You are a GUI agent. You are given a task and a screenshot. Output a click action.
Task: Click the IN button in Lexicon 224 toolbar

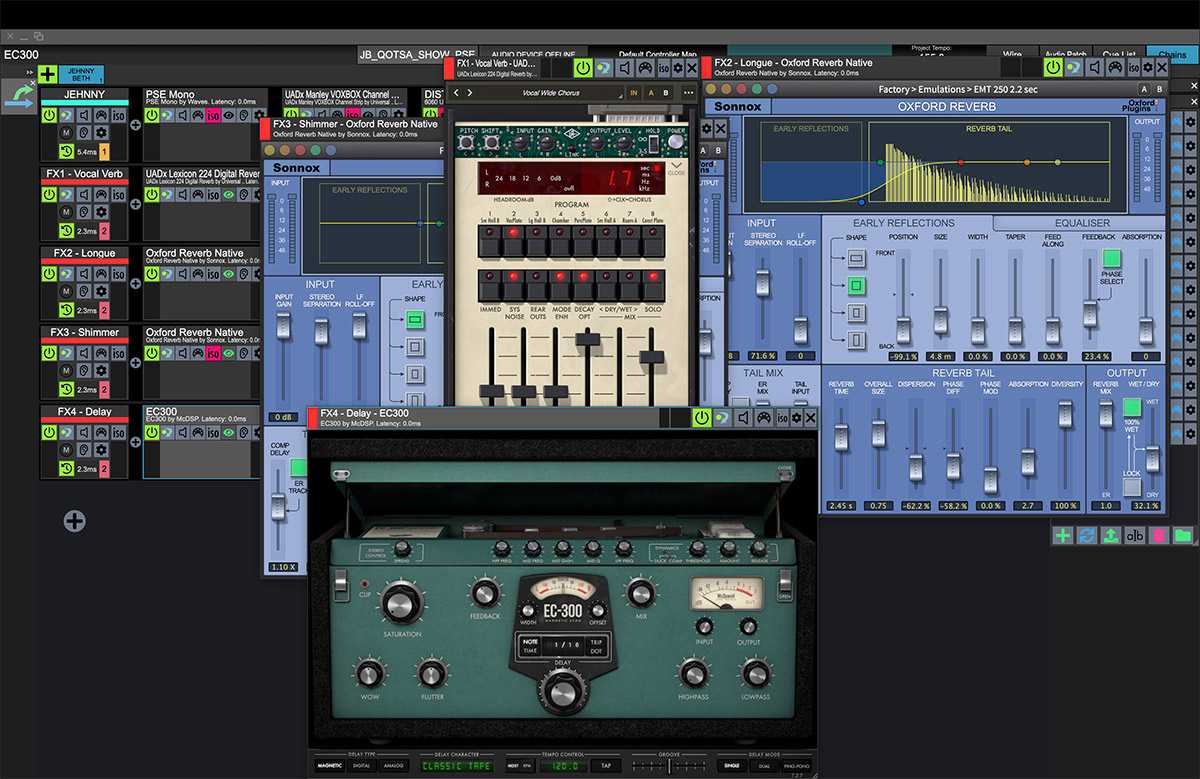point(634,93)
